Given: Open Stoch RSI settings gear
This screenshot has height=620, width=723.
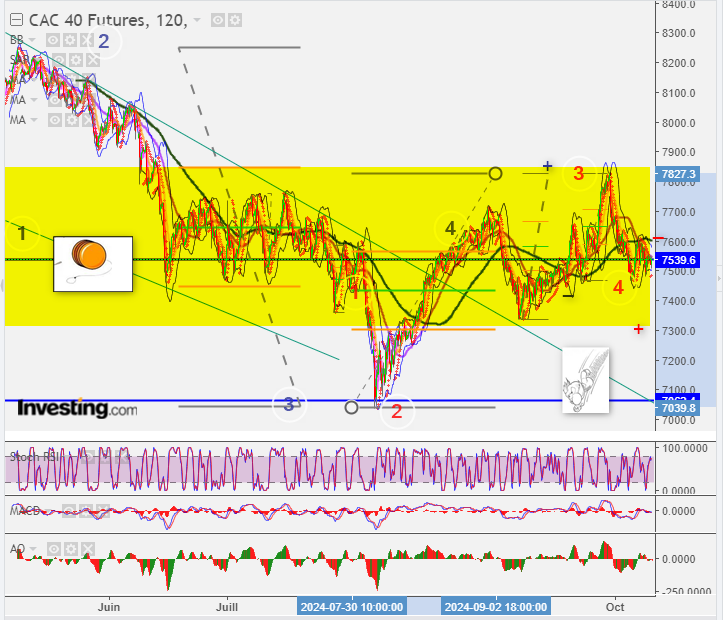Looking at the screenshot, I should click(x=104, y=457).
